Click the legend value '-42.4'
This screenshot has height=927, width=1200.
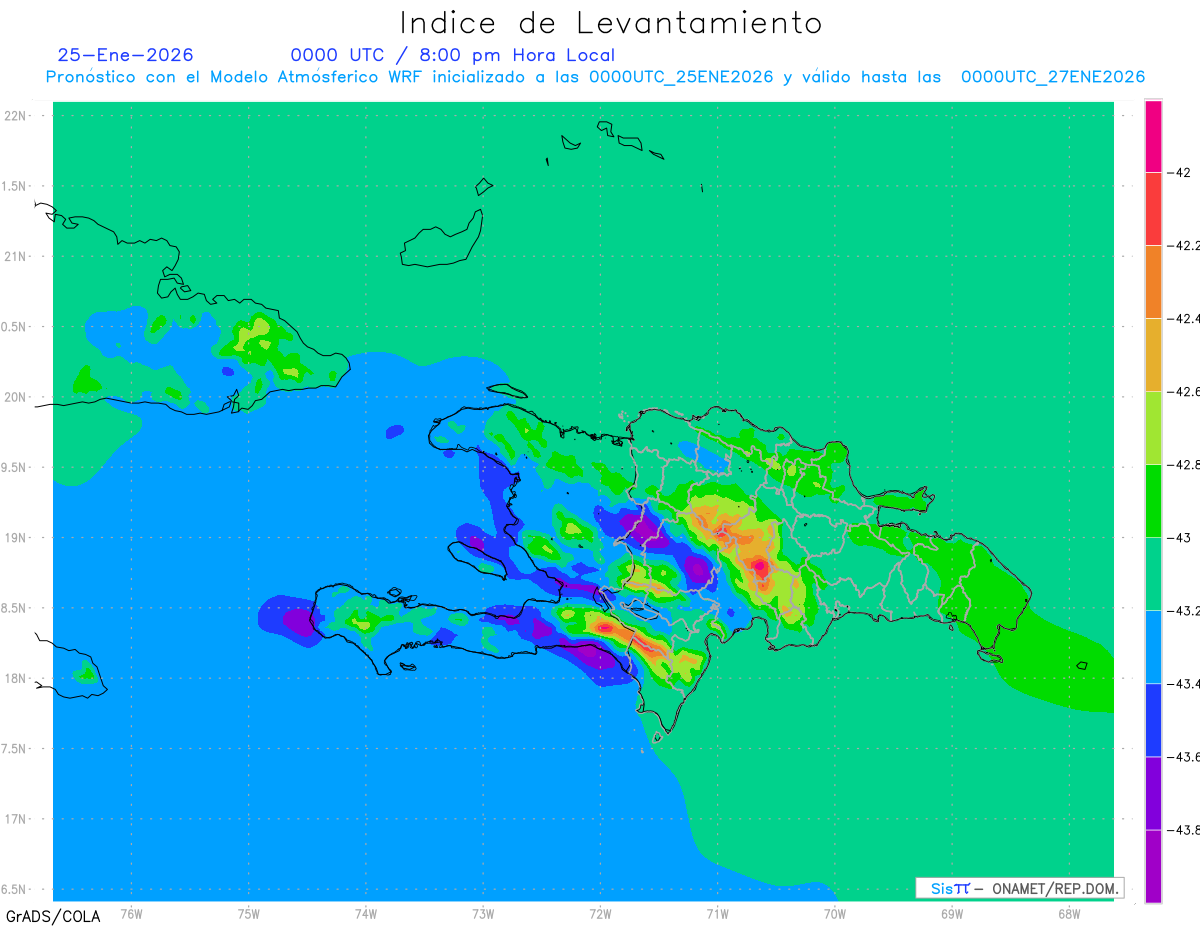click(x=1185, y=318)
